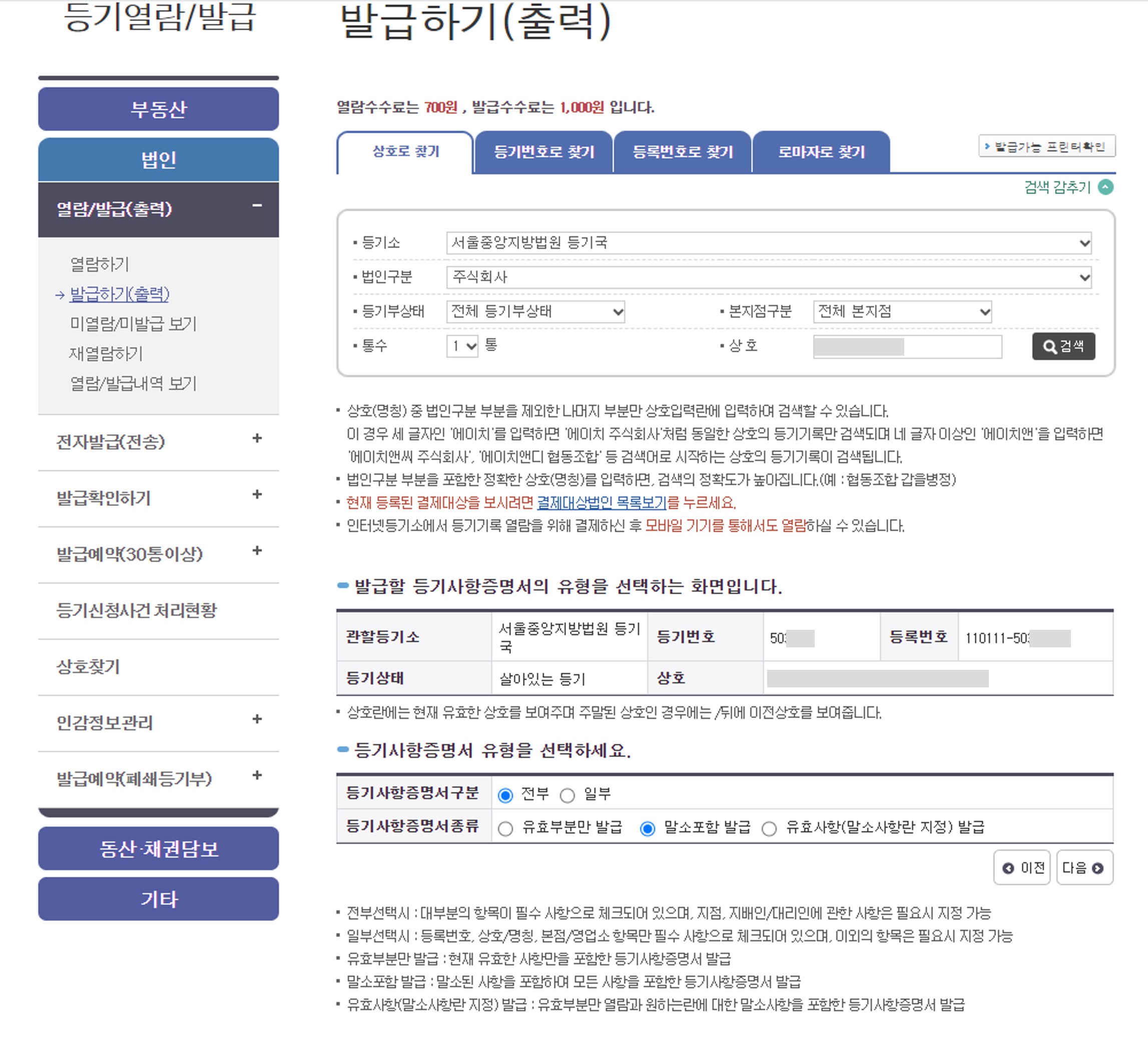Image resolution: width=1148 pixels, height=1037 pixels.
Task: Open the 법인구분 dropdown showing 주식회사
Action: pos(768,277)
